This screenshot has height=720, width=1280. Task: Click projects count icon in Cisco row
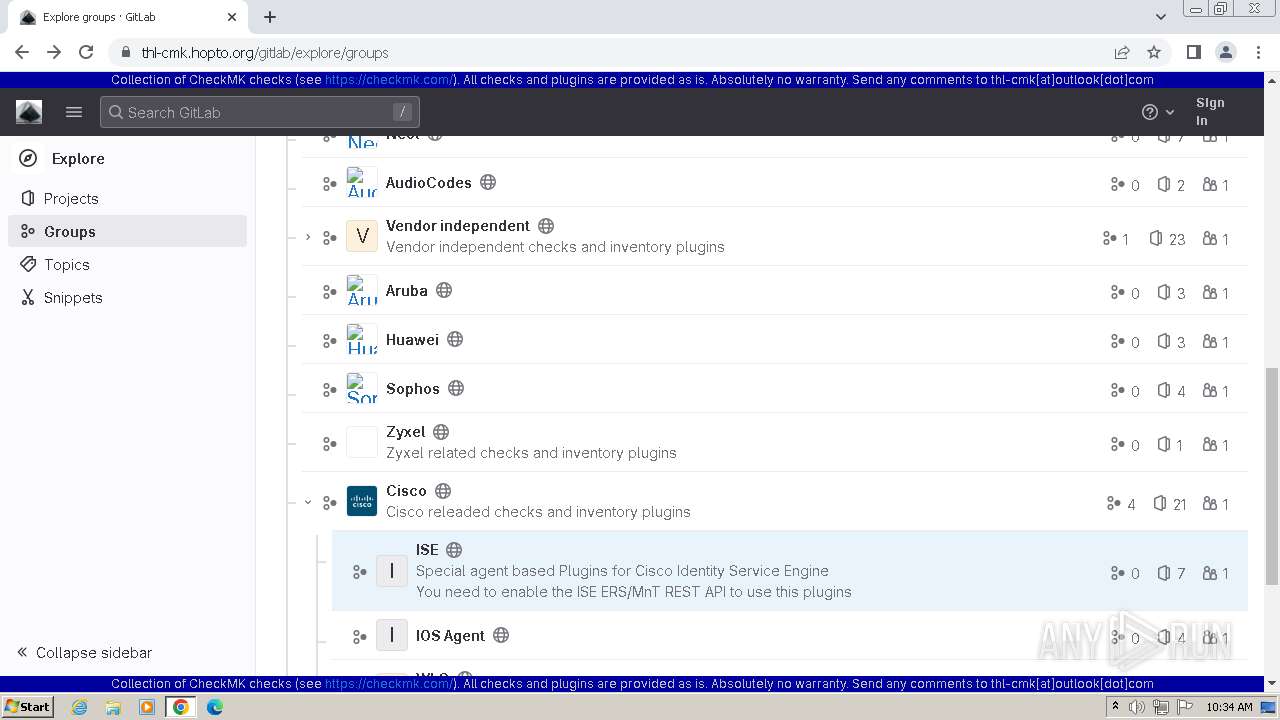(1160, 503)
